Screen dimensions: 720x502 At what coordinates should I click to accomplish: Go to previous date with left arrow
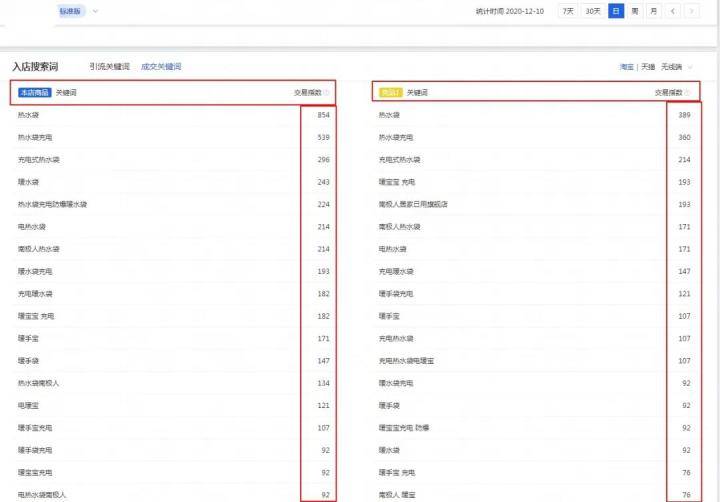672,11
